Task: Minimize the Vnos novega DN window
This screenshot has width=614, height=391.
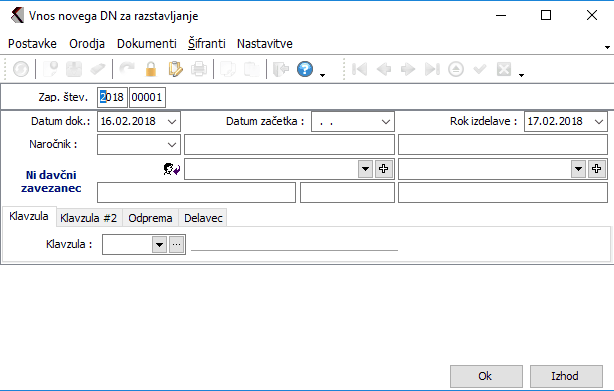Action: pyautogui.click(x=501, y=16)
